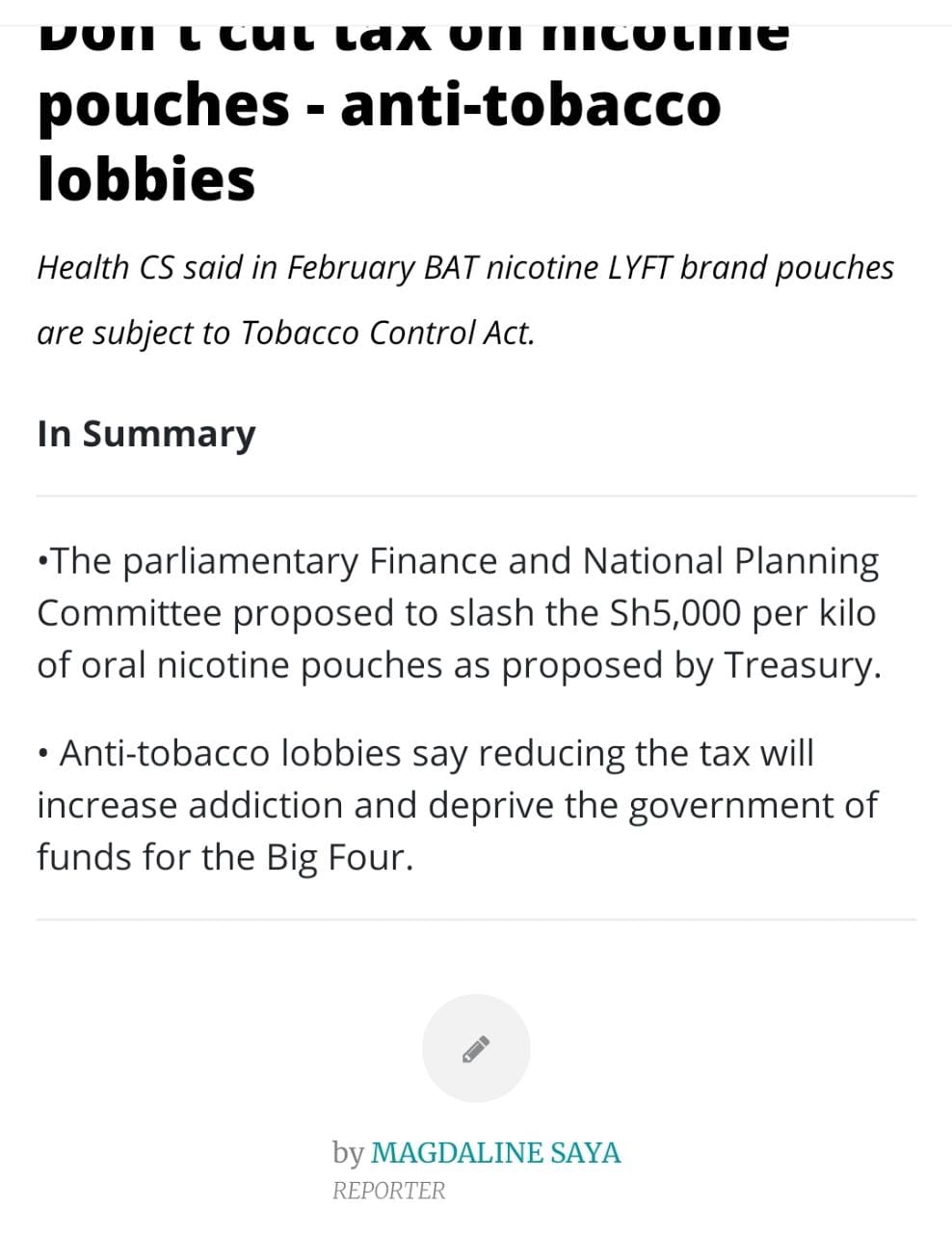Click the word 'by' before author name
Image resolution: width=952 pixels, height=1234 pixels.
[348, 1153]
